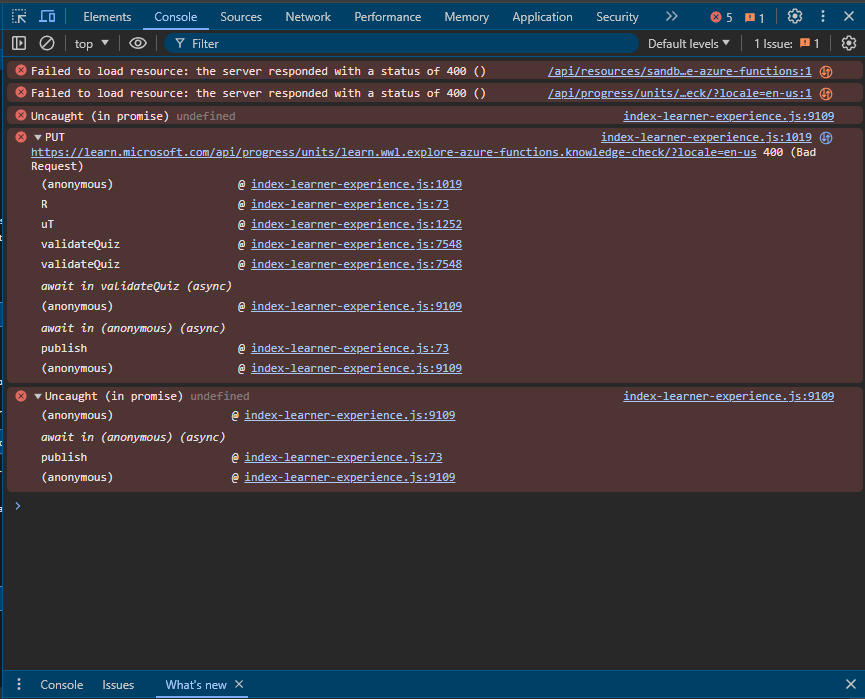Open the /api/resources/sandb…e-azure-functions:1 link
This screenshot has width=865, height=699.
(x=680, y=71)
